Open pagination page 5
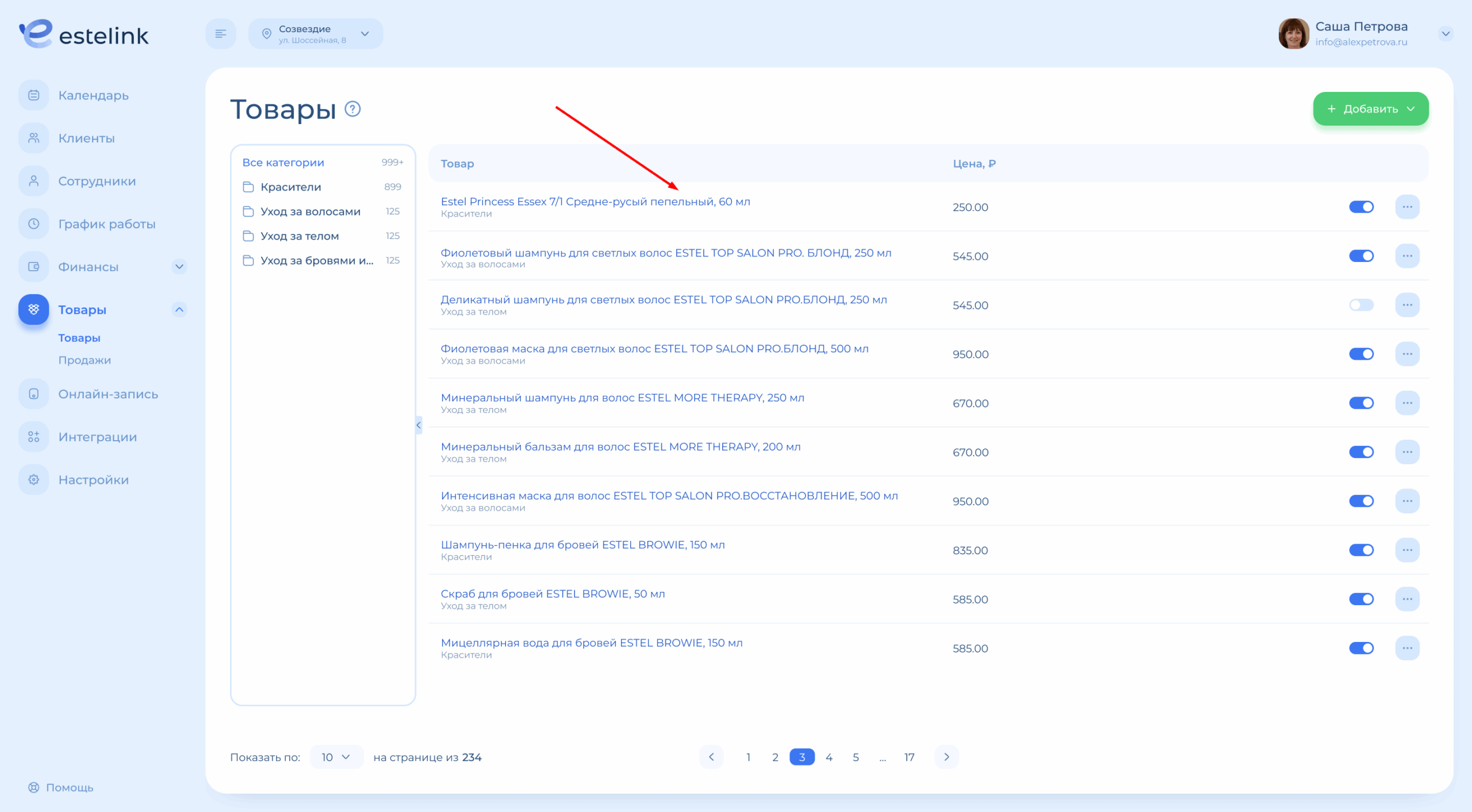1472x812 pixels. [856, 757]
